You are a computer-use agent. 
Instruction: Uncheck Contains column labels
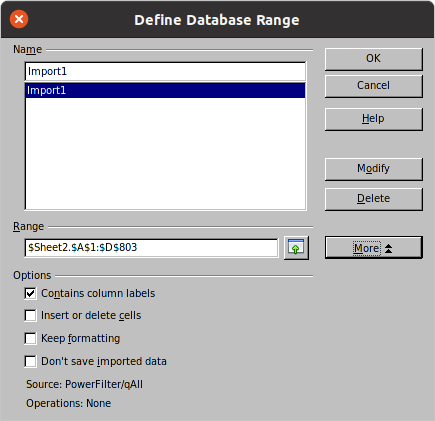click(30, 293)
